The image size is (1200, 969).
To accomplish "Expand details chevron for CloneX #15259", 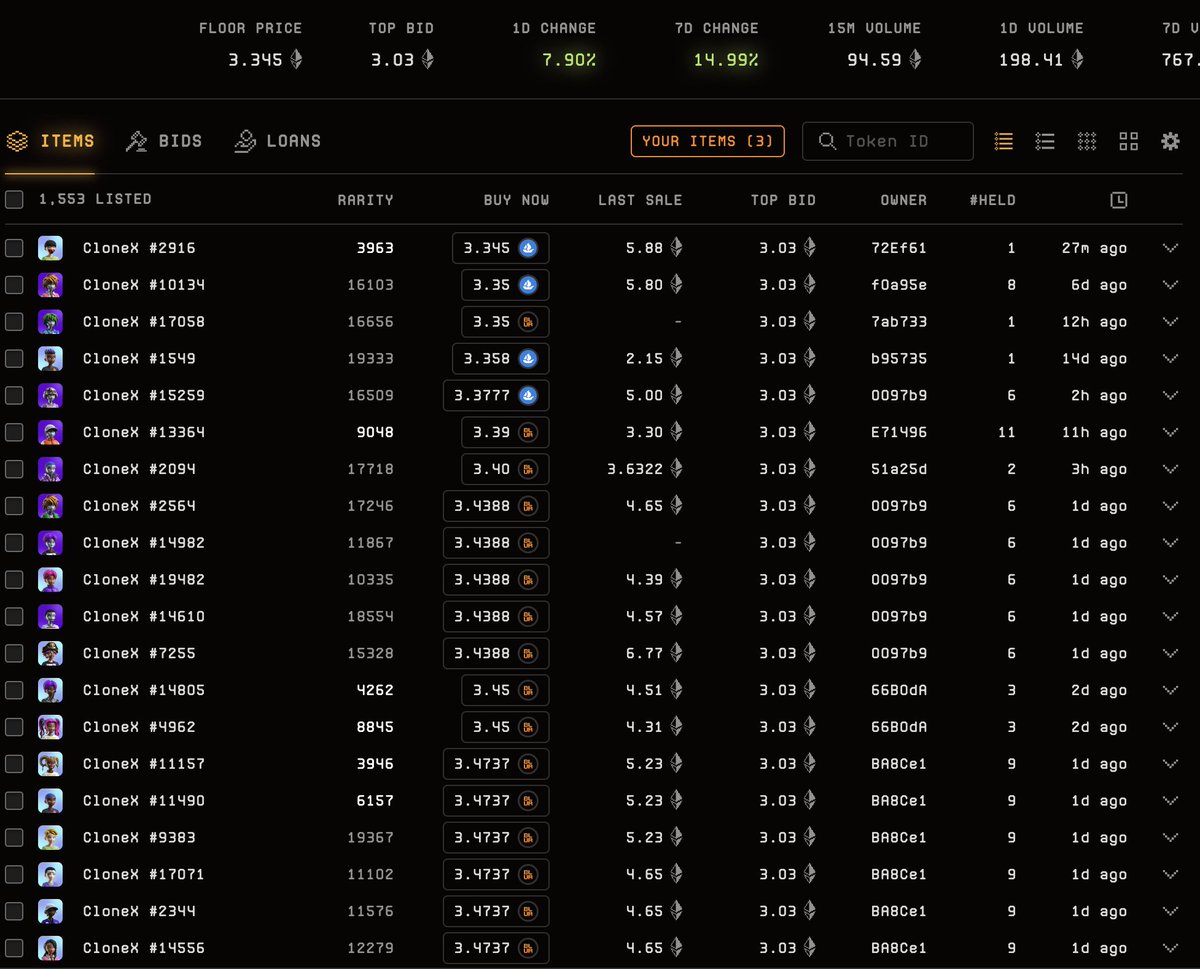I will click(x=1171, y=395).
